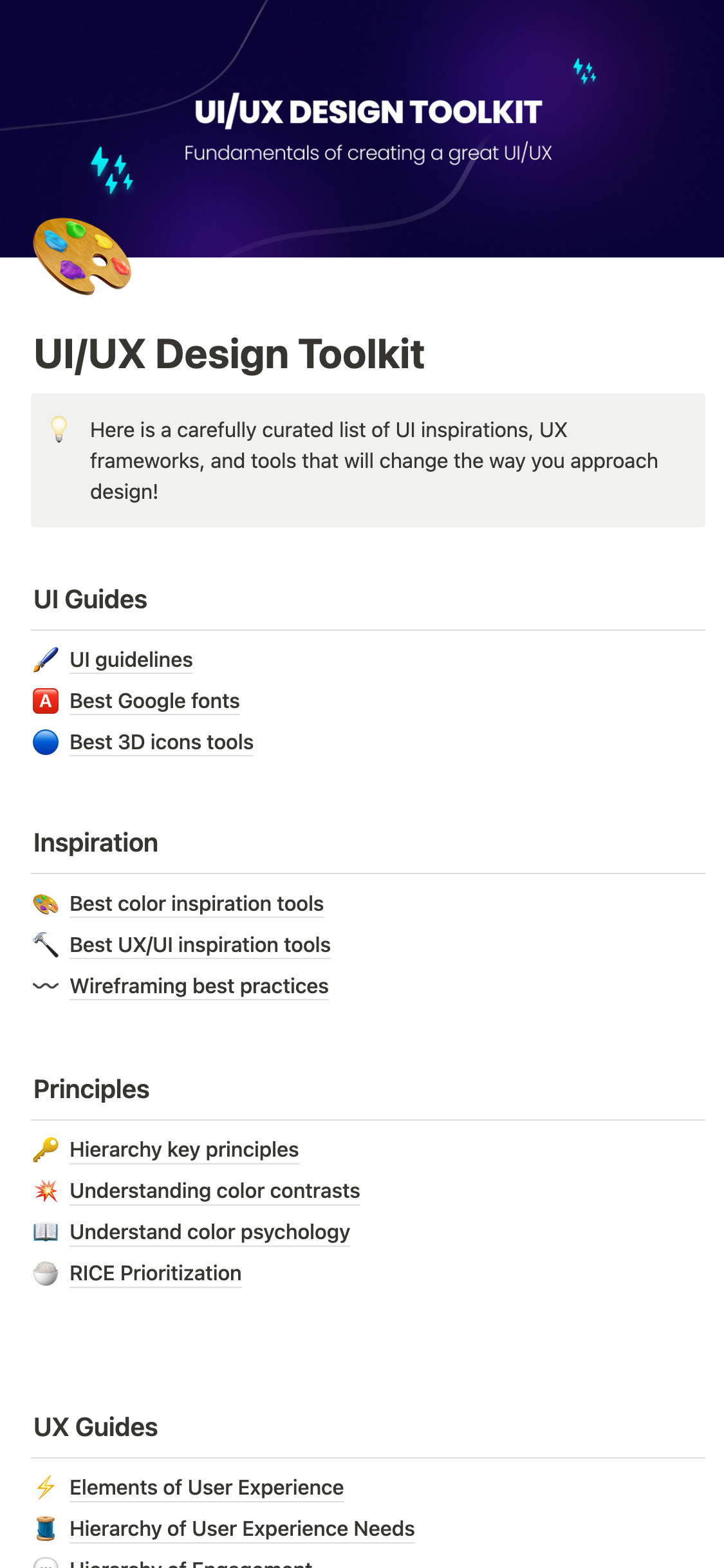
Task: Open RICE Prioritization page
Action: click(155, 1273)
